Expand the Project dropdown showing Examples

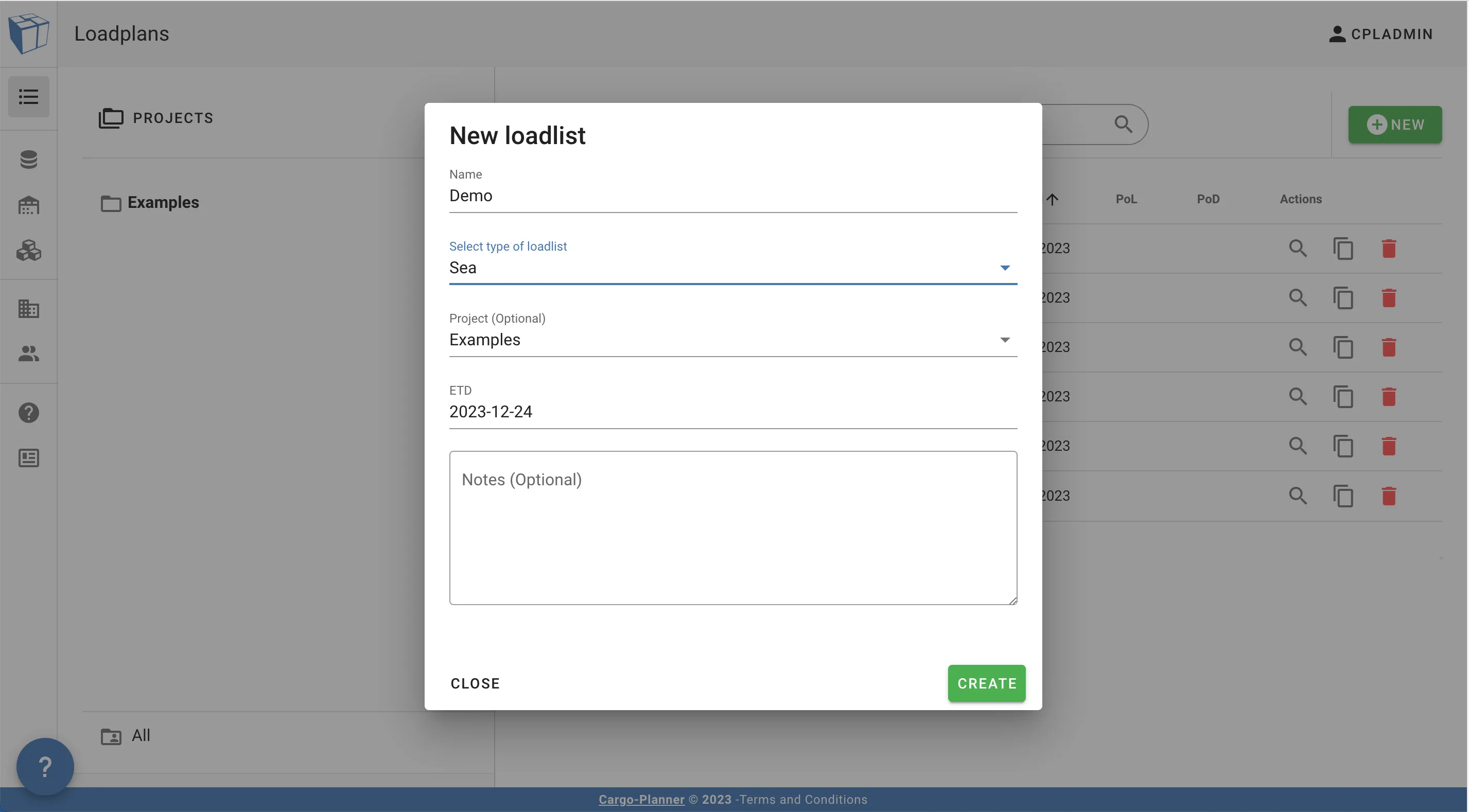pyautogui.click(x=1004, y=339)
